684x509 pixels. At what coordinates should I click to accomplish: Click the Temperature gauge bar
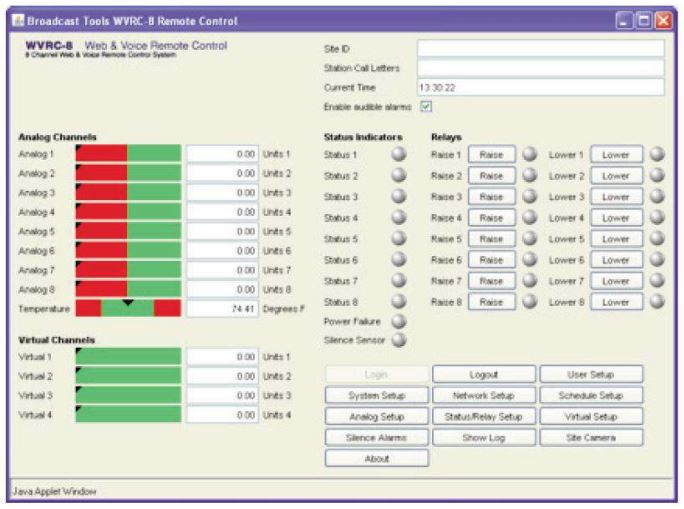(128, 308)
